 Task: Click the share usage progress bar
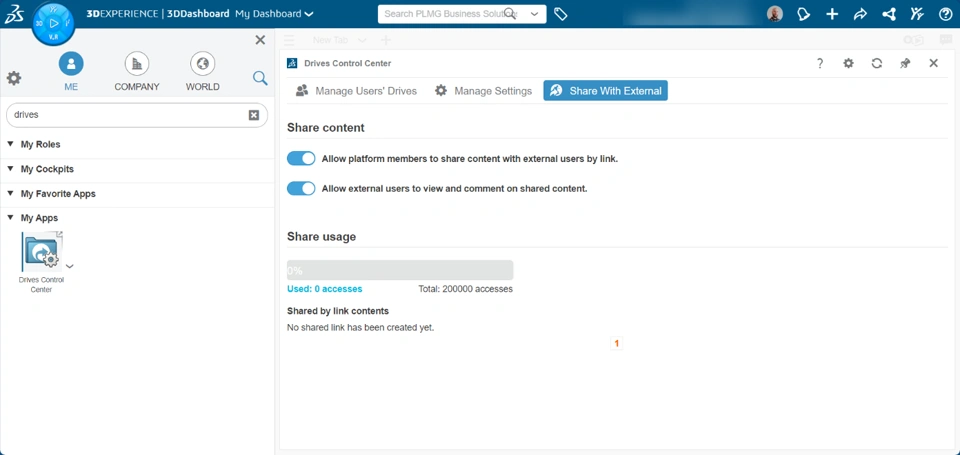(x=400, y=270)
